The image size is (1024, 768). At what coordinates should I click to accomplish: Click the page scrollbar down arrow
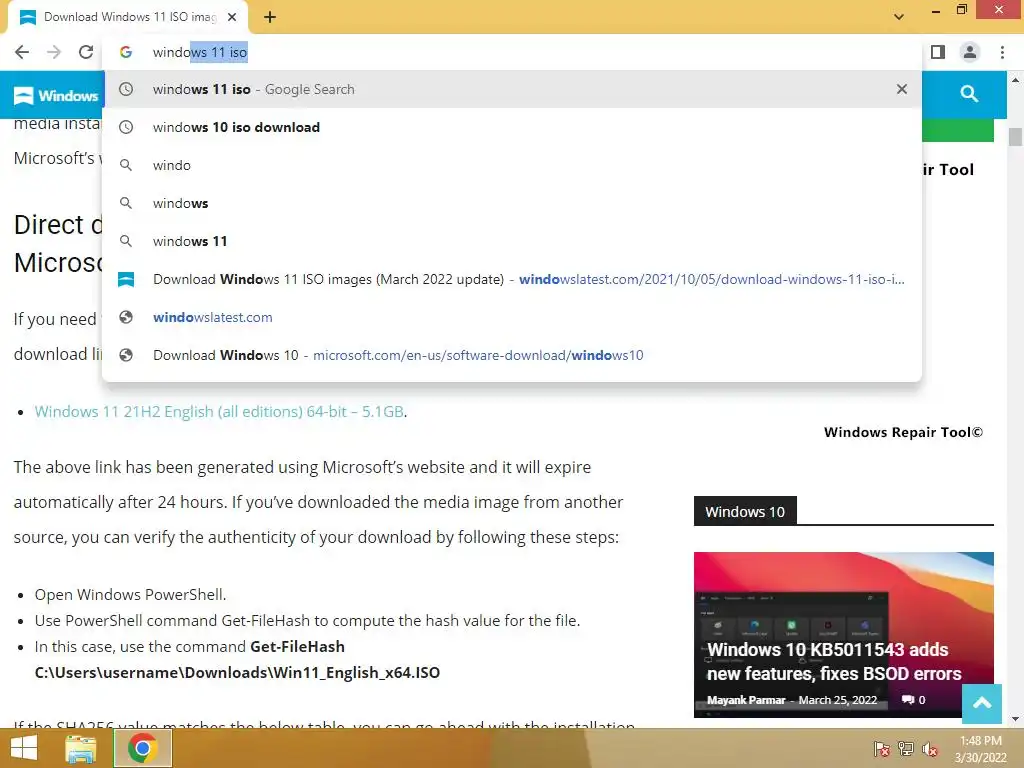tap(1015, 719)
